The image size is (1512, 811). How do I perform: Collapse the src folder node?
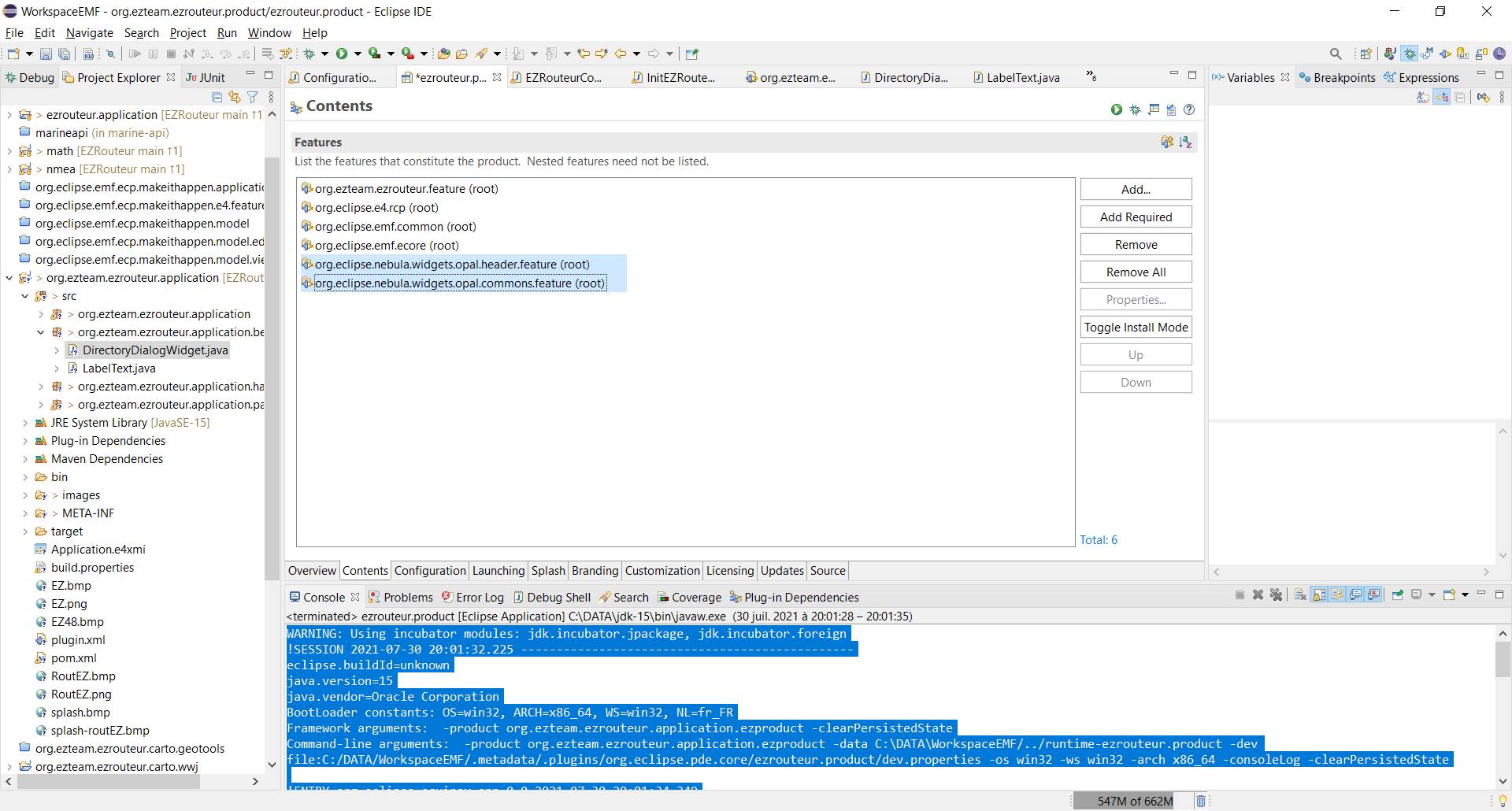24,296
